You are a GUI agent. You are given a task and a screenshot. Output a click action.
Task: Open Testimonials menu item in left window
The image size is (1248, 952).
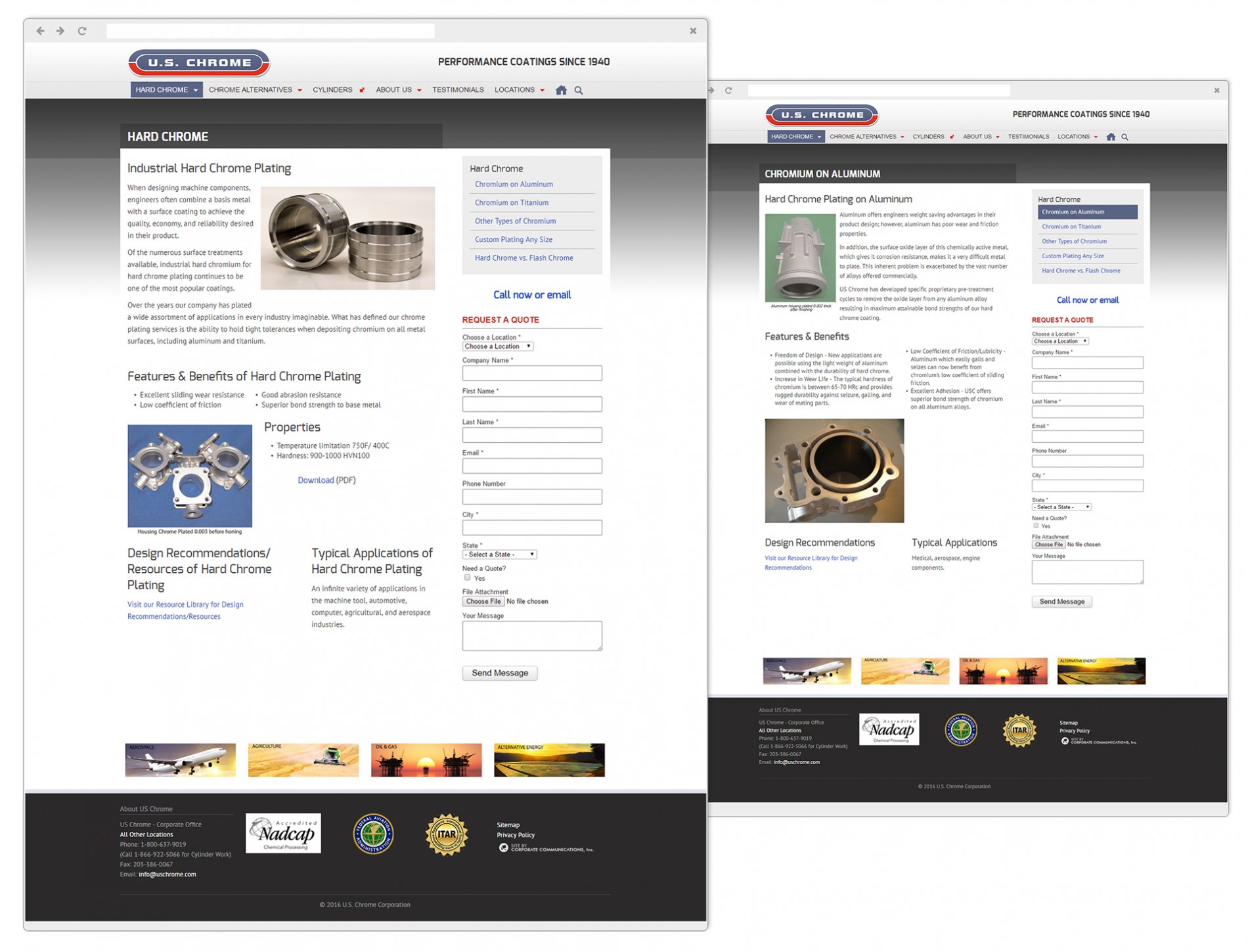(x=458, y=90)
